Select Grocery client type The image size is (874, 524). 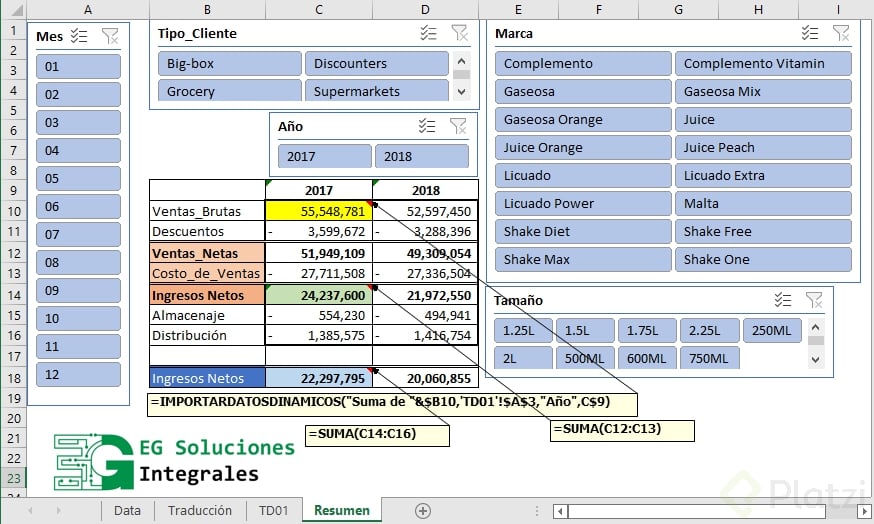tap(230, 90)
